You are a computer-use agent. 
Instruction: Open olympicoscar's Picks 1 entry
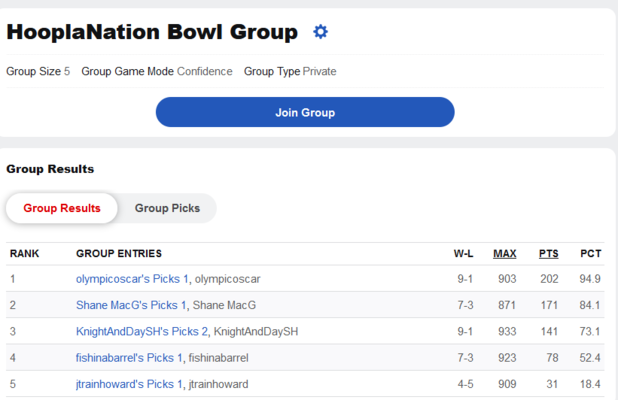132,279
